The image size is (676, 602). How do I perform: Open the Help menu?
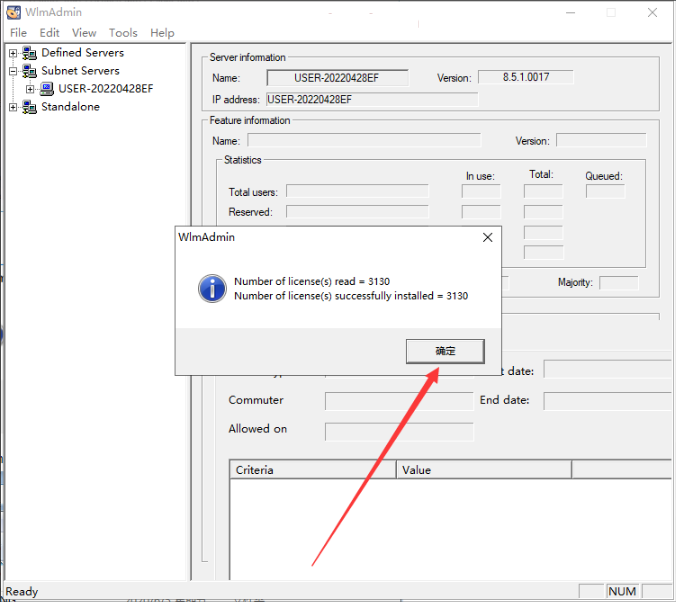[162, 33]
